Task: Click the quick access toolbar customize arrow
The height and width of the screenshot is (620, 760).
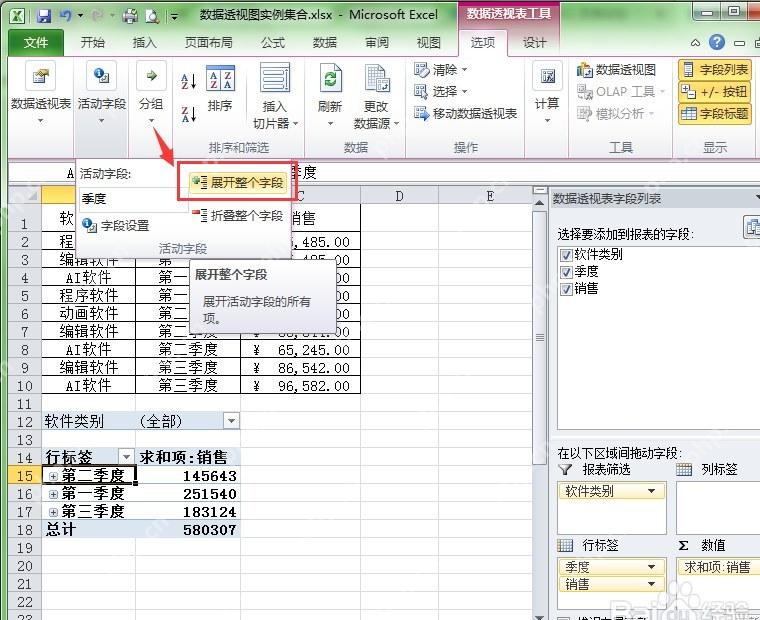Action: pyautogui.click(x=174, y=17)
